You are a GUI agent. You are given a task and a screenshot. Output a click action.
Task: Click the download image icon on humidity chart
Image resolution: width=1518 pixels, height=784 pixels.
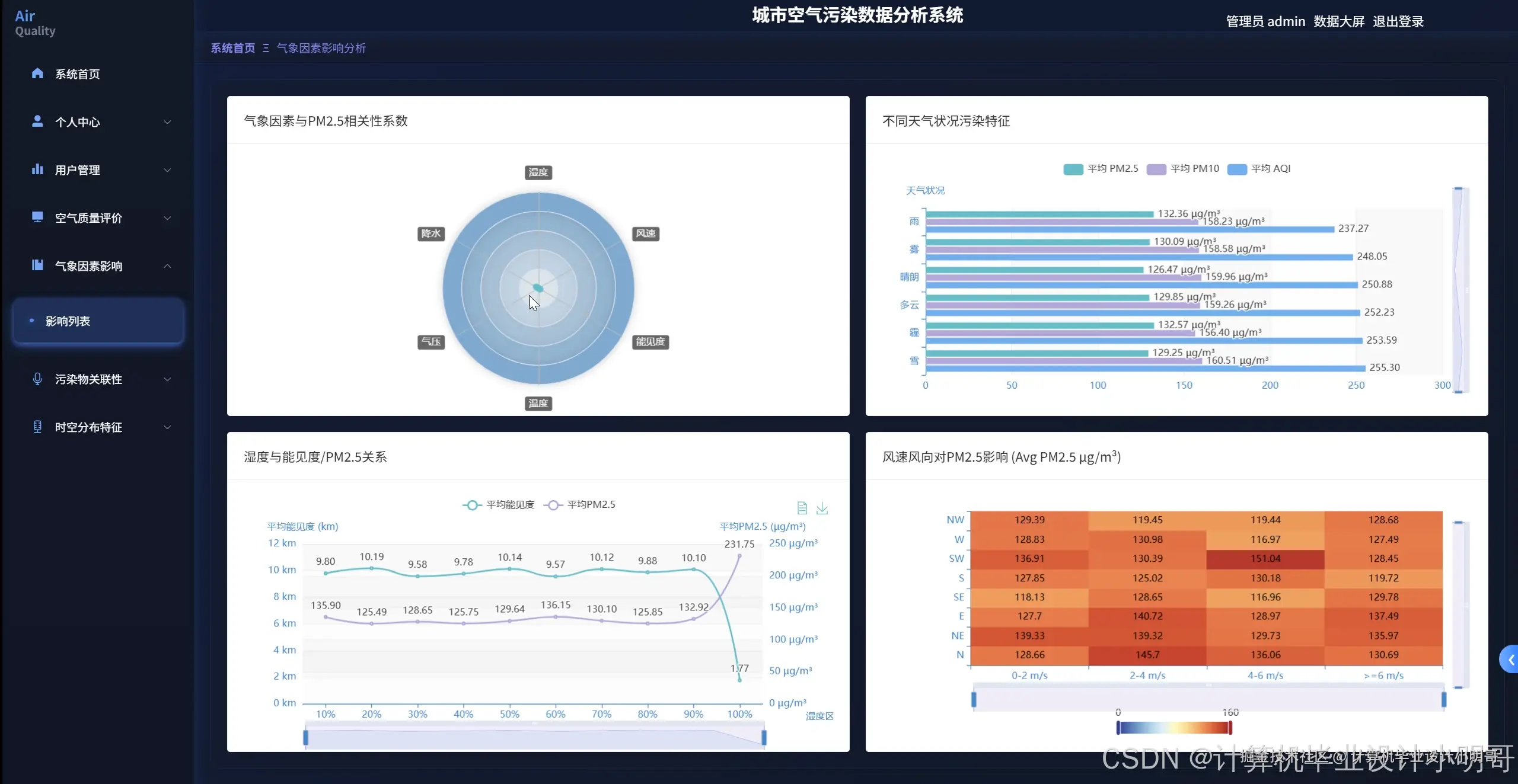pos(822,508)
